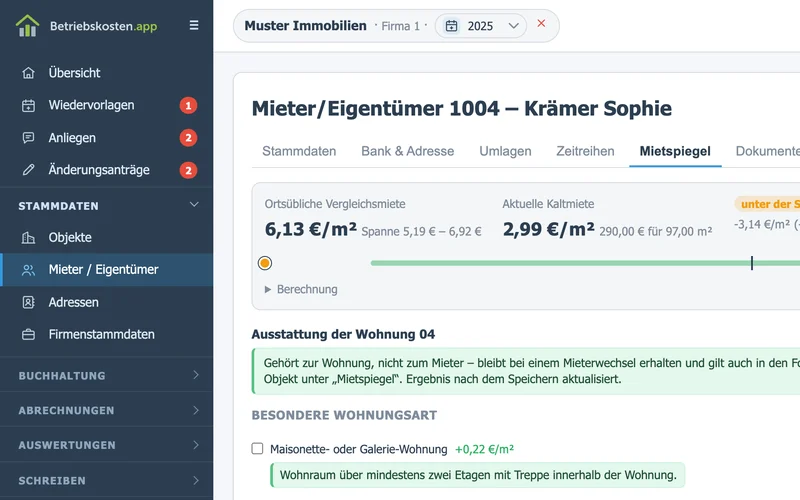Click the Wiedervorlagen calendar icon

coord(29,106)
